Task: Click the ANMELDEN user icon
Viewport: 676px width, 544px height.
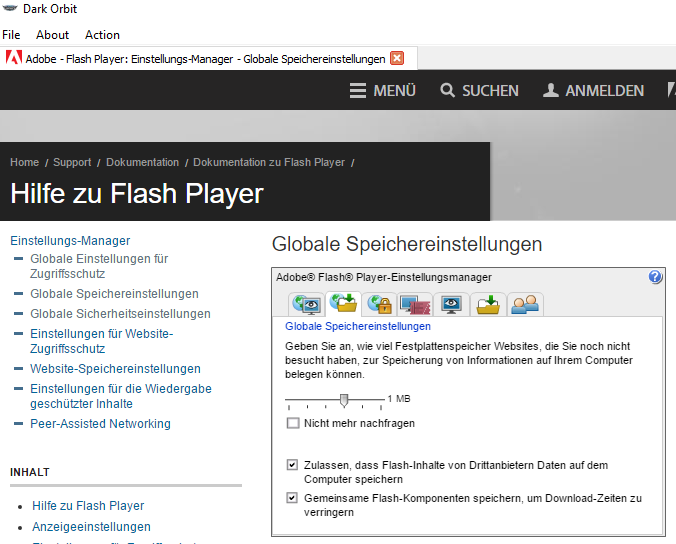Action: click(x=551, y=90)
